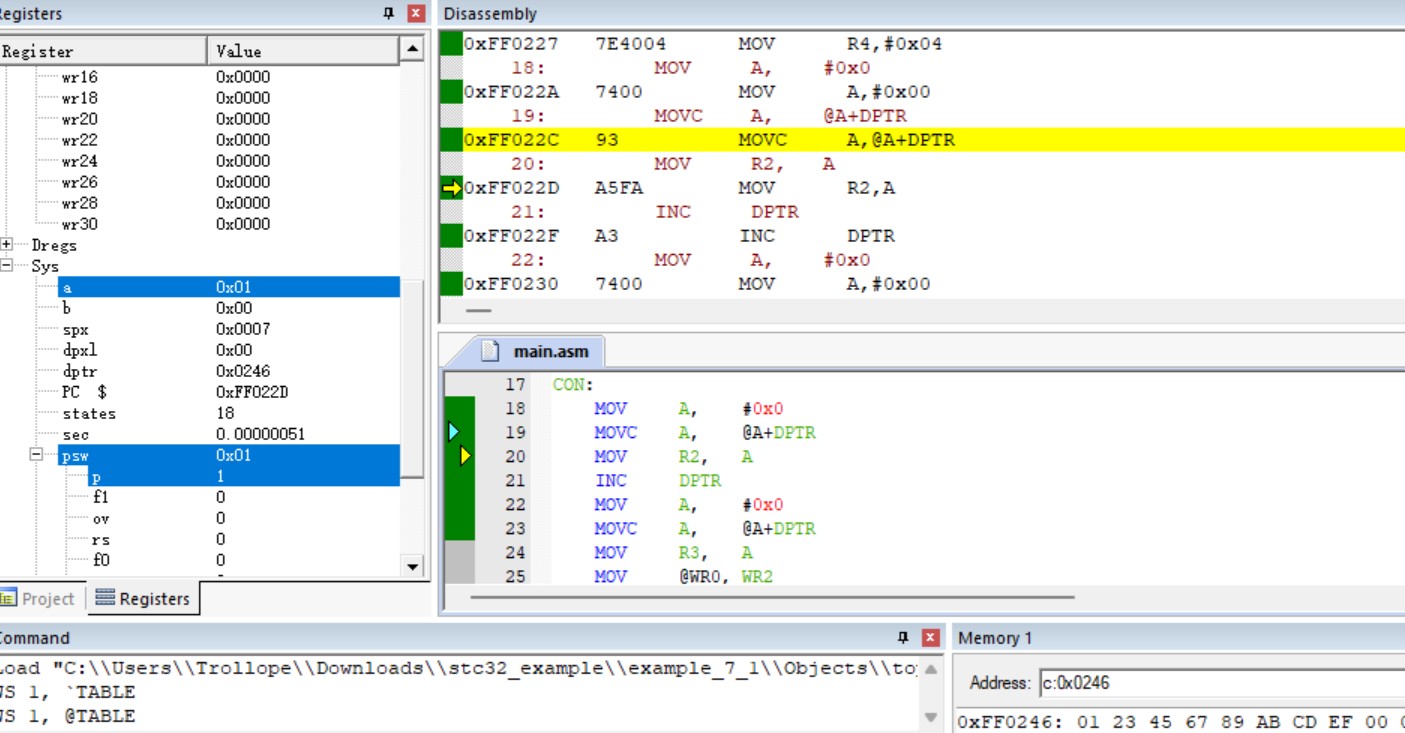Collapse the psw register node
The width and height of the screenshot is (1405, 733).
click(37, 455)
